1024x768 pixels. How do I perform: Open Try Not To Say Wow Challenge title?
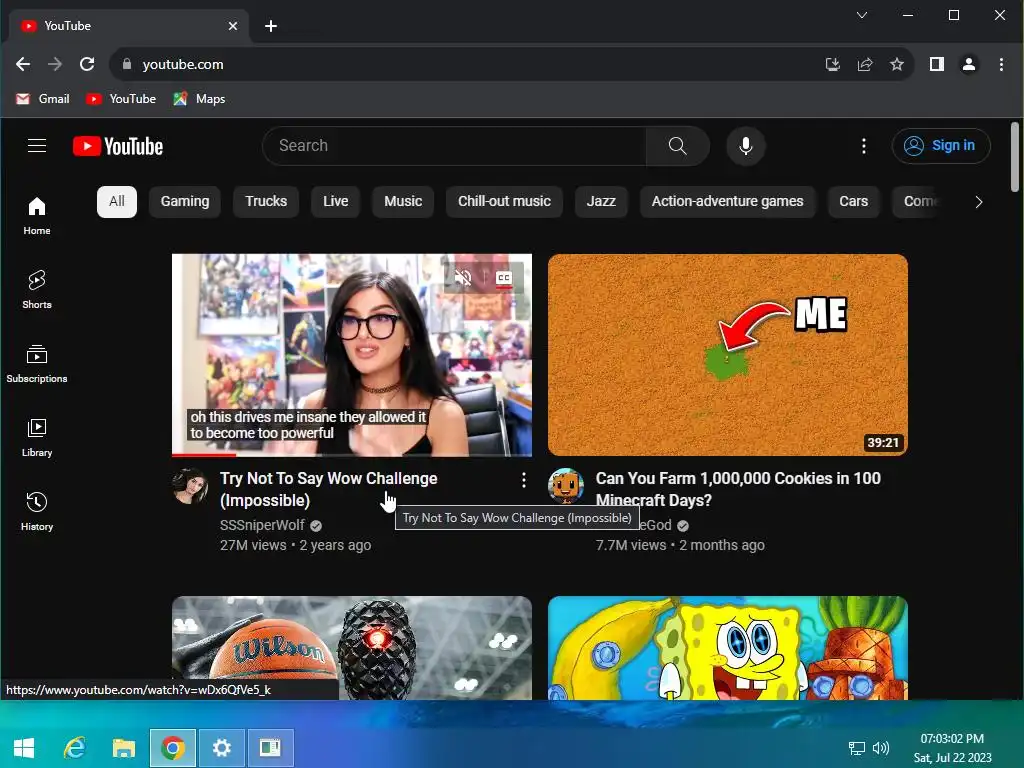(x=328, y=489)
